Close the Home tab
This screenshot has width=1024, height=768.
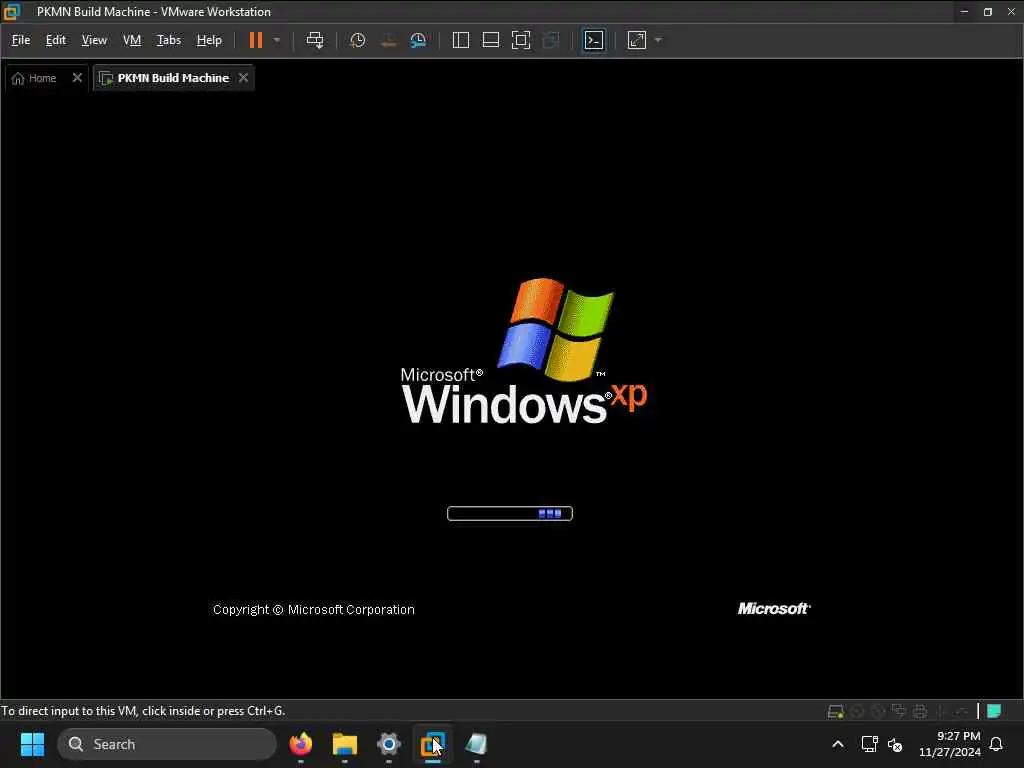pos(77,78)
